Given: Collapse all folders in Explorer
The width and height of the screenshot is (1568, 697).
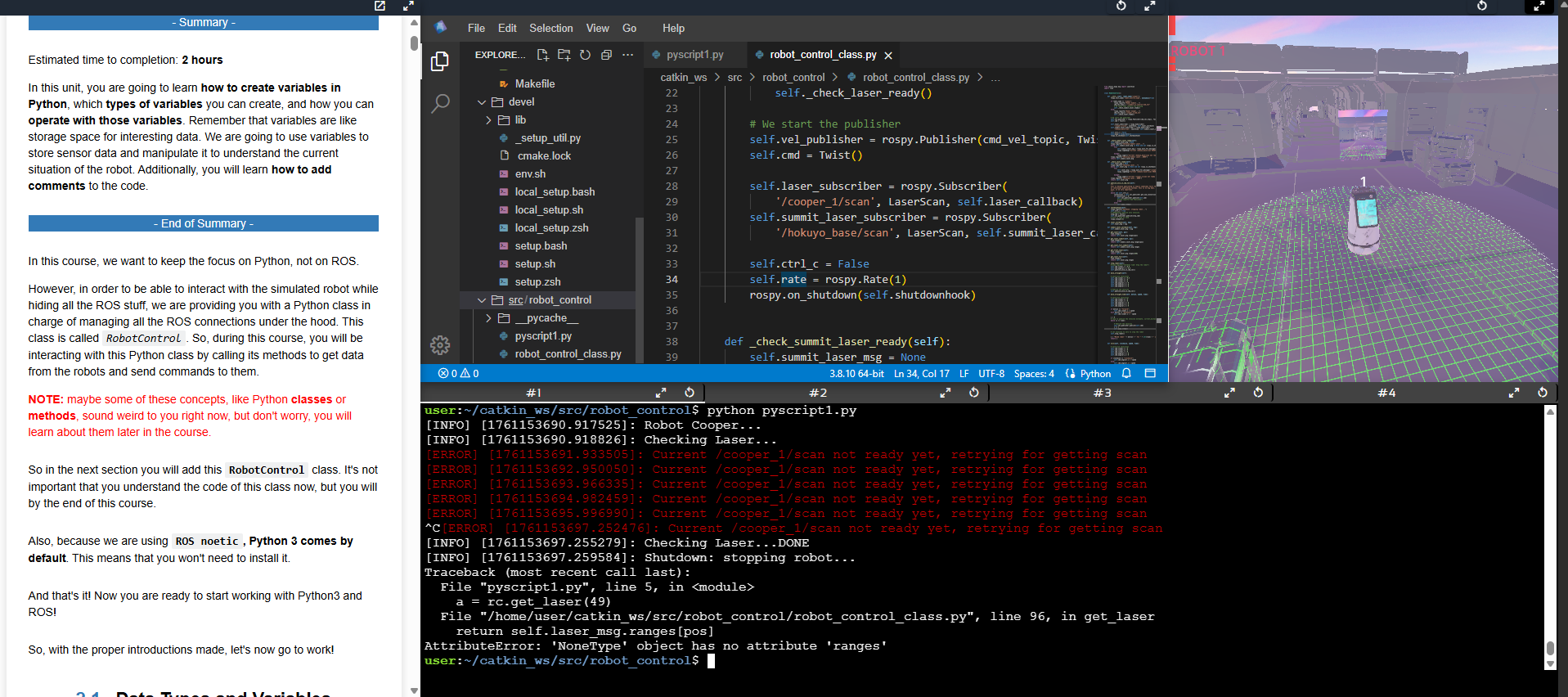Looking at the screenshot, I should (606, 55).
